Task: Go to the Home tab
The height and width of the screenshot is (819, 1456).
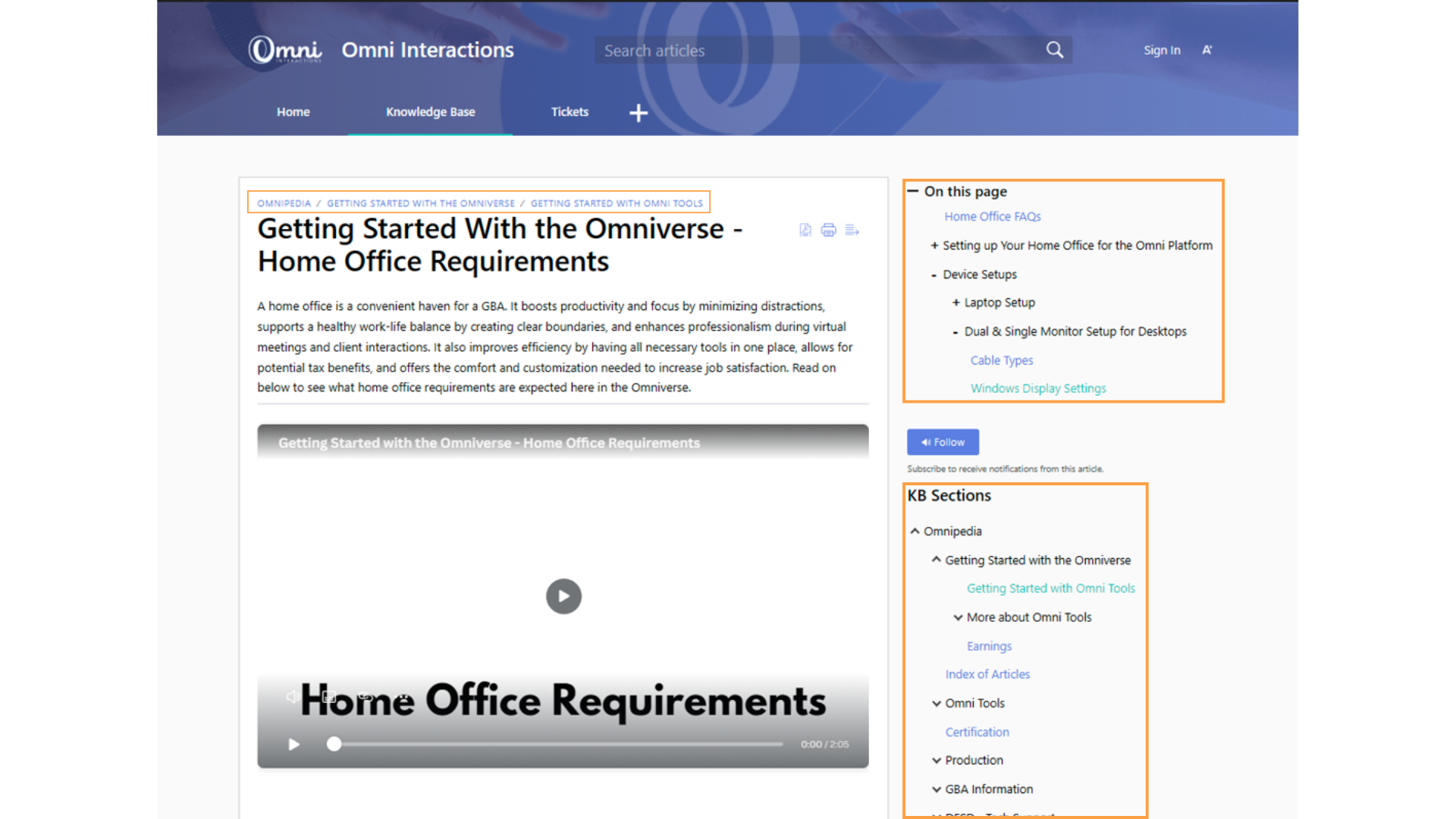Action: click(x=293, y=111)
